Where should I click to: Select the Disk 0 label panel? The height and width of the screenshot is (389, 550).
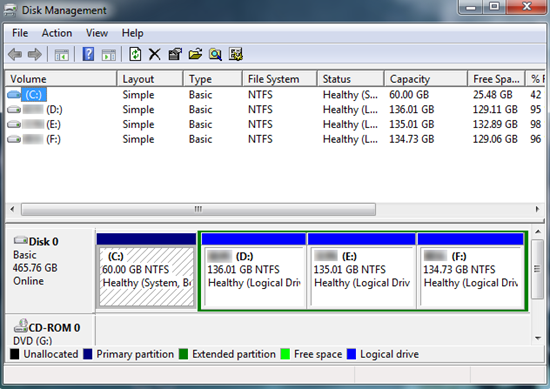point(50,270)
